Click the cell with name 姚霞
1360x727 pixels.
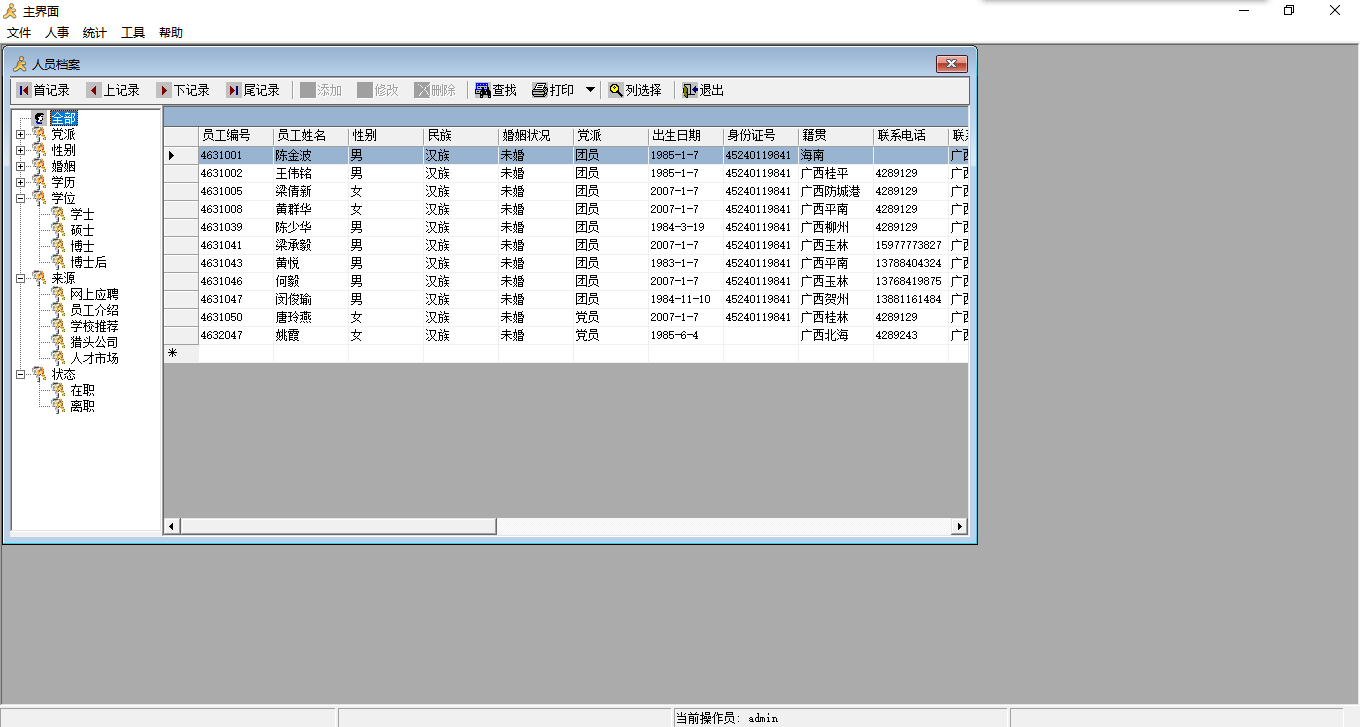point(311,335)
